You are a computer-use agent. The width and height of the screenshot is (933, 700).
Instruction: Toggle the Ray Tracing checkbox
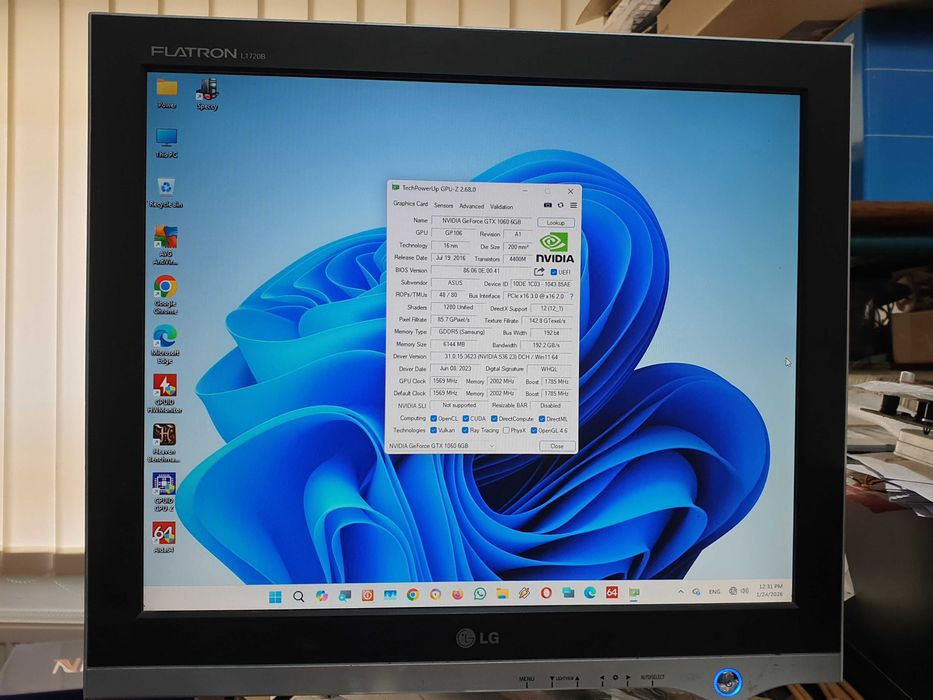(x=465, y=430)
